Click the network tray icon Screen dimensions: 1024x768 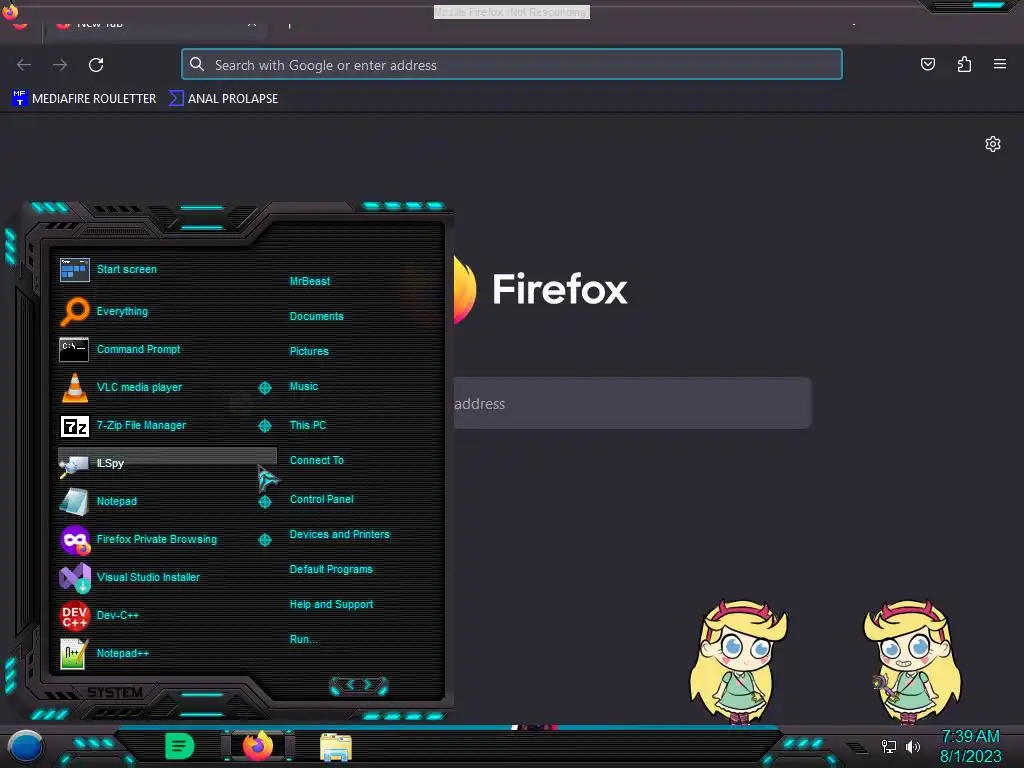889,746
